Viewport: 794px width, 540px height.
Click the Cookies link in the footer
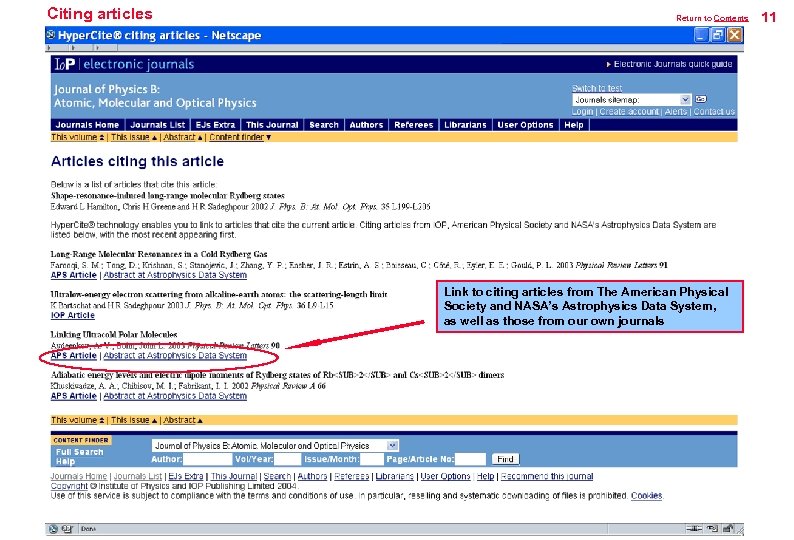point(647,496)
